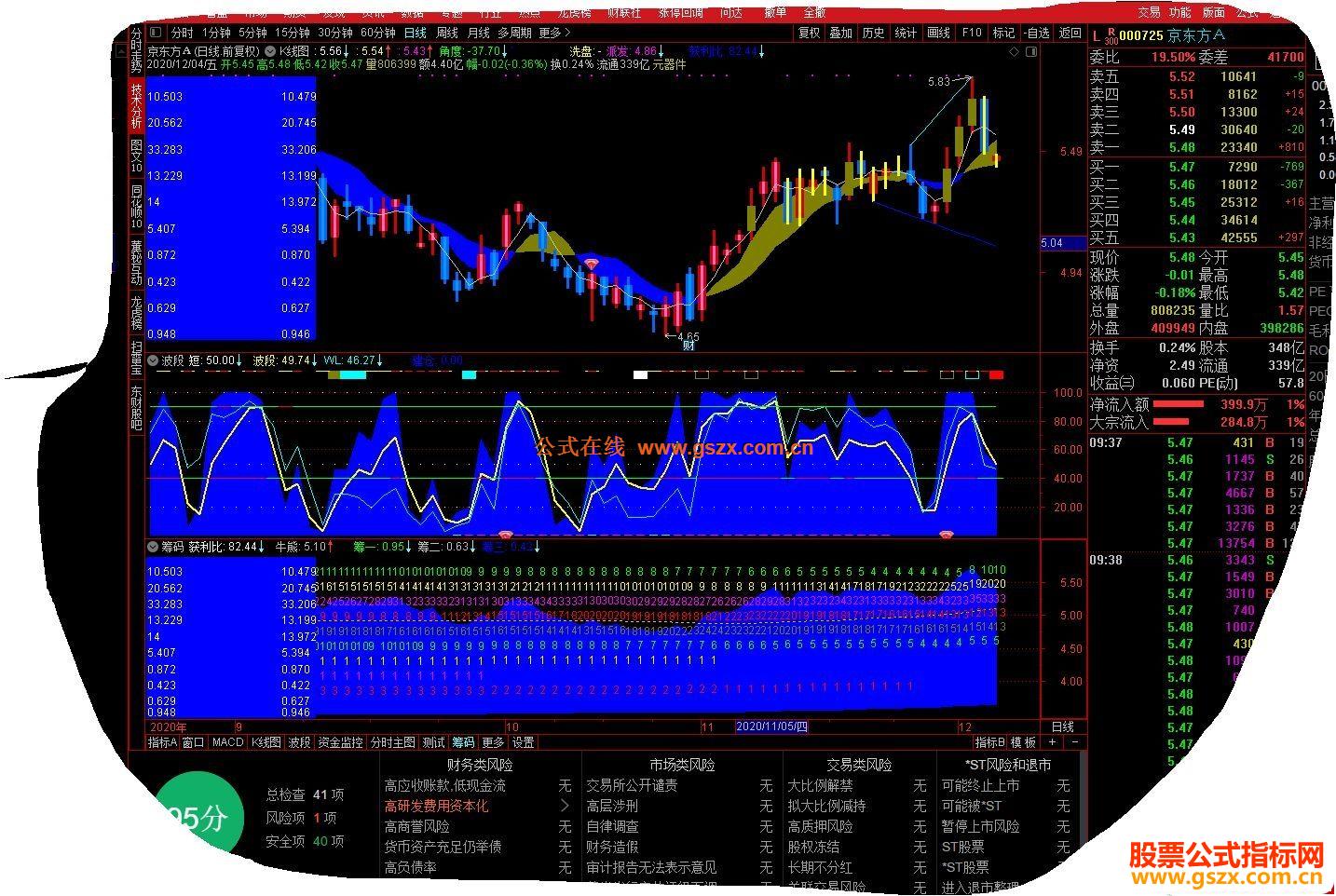This screenshot has height=896, width=1336.
Task: Expand arrow beside 高研发费用资本化
Action: point(565,806)
